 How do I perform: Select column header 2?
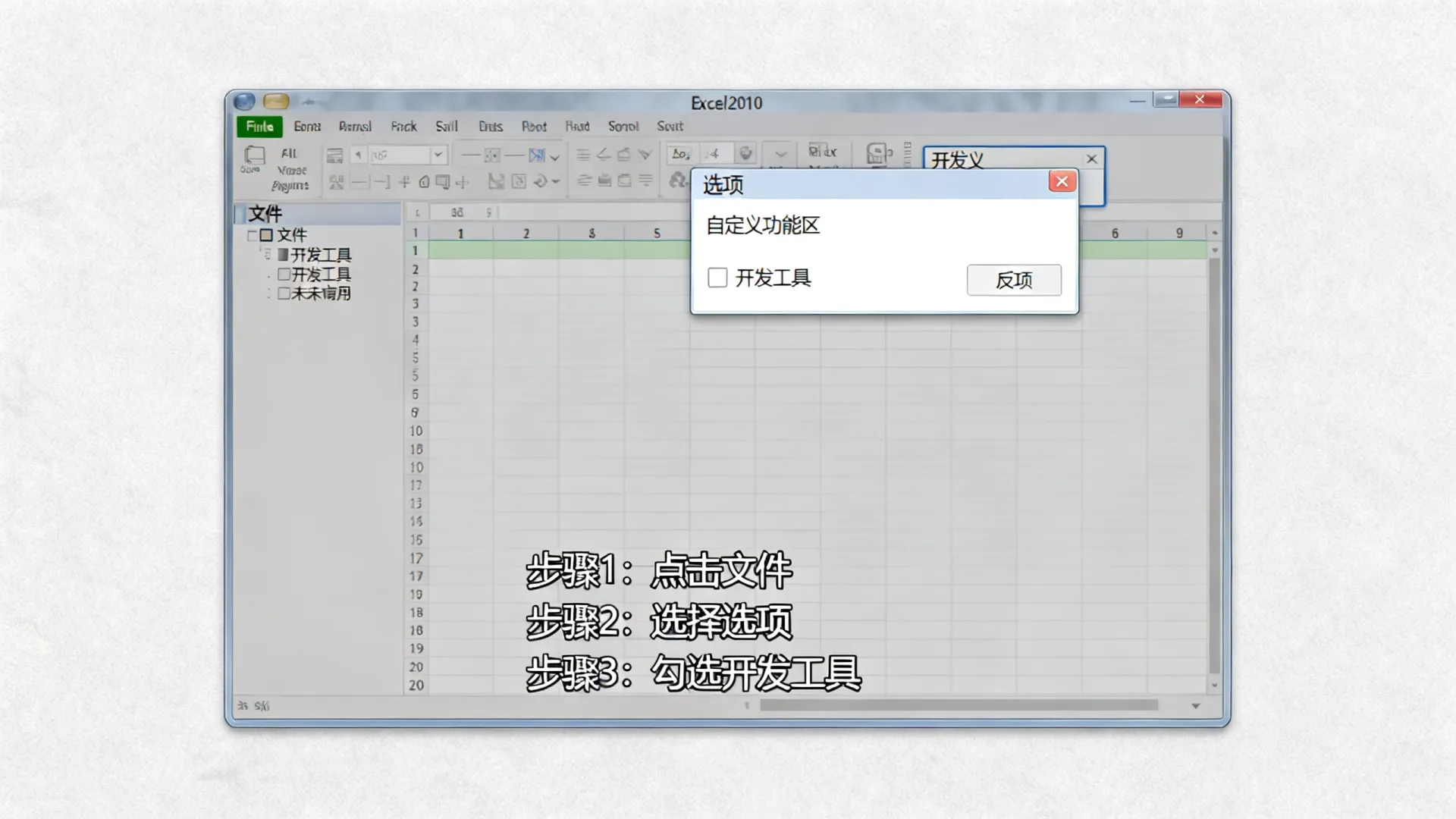[526, 233]
